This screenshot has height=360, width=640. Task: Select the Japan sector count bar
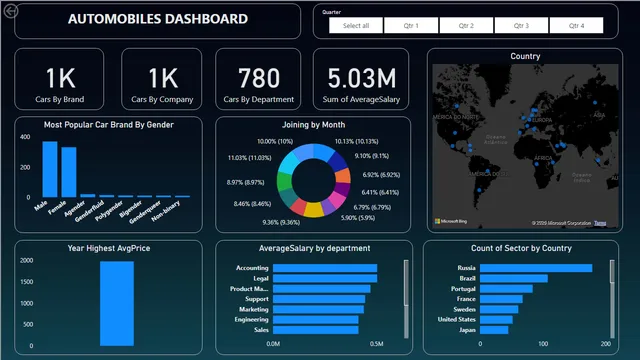[x=494, y=330]
